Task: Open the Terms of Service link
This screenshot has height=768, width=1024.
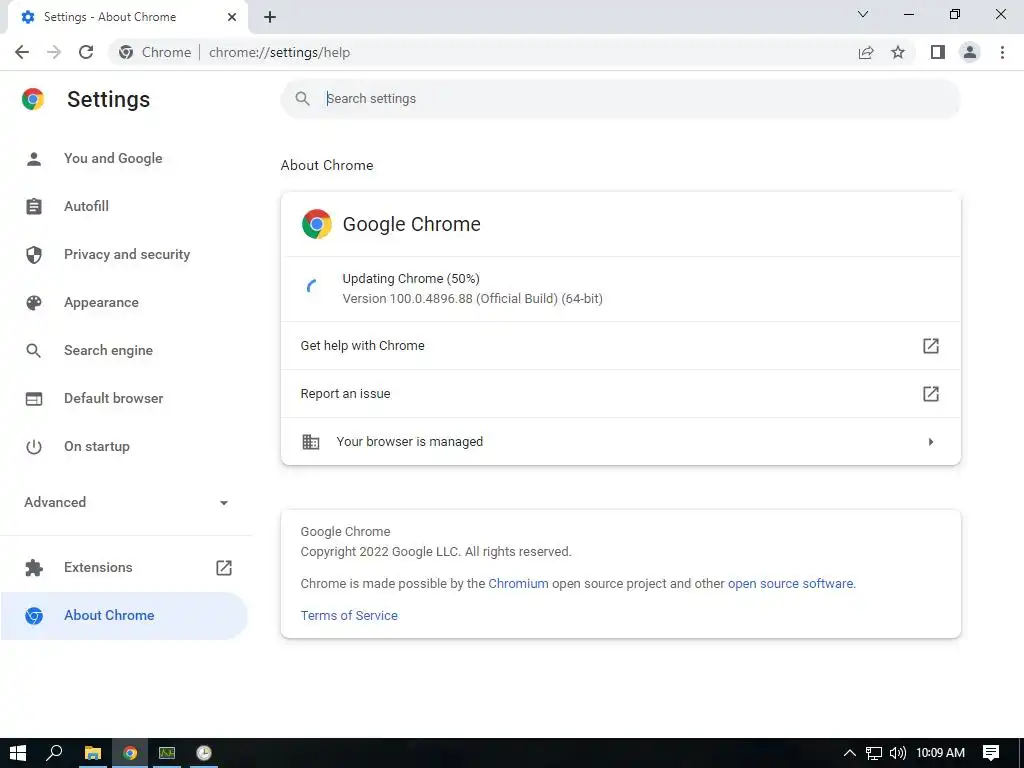Action: [349, 616]
